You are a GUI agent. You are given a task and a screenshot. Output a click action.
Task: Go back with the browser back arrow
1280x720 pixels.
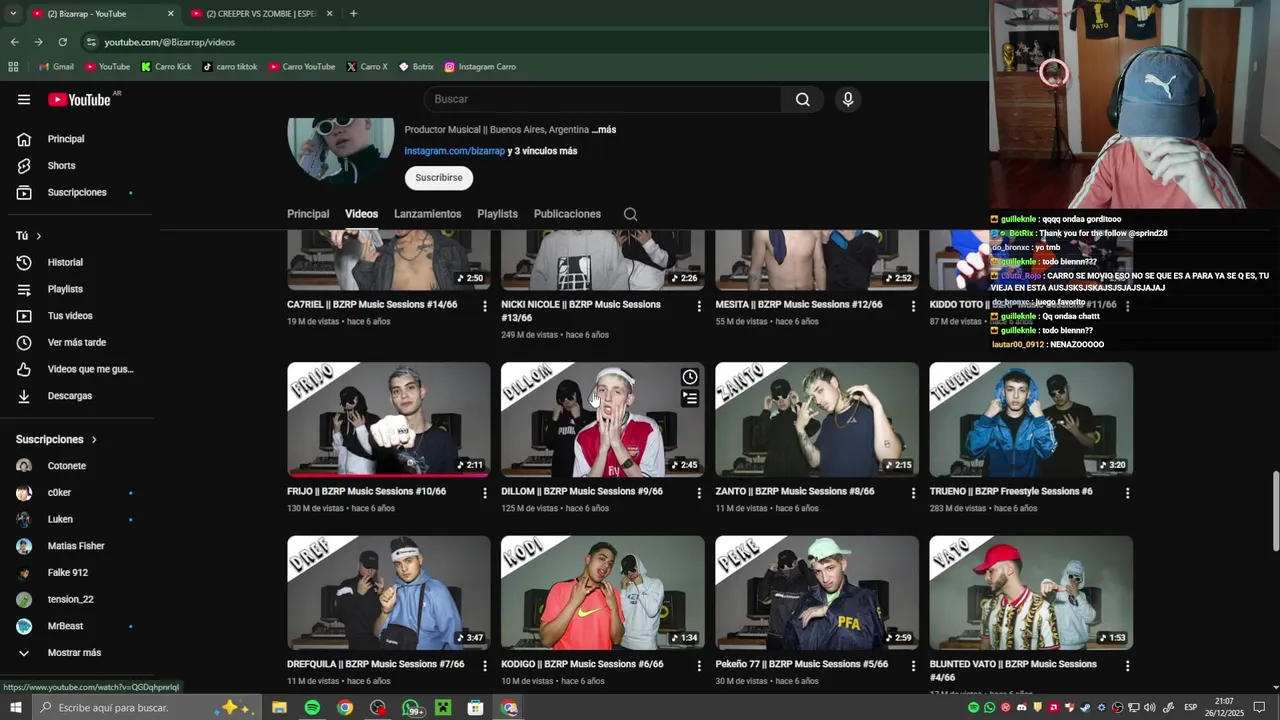14,42
